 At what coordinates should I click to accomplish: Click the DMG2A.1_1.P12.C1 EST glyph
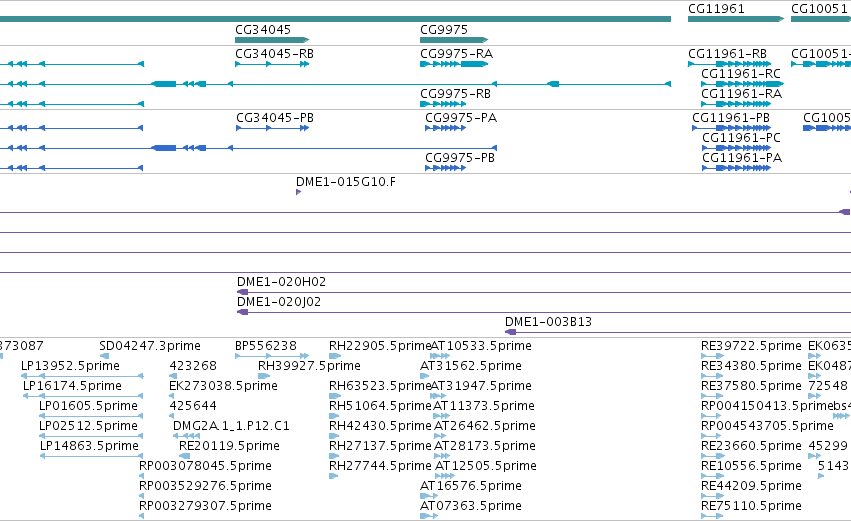[187, 436]
